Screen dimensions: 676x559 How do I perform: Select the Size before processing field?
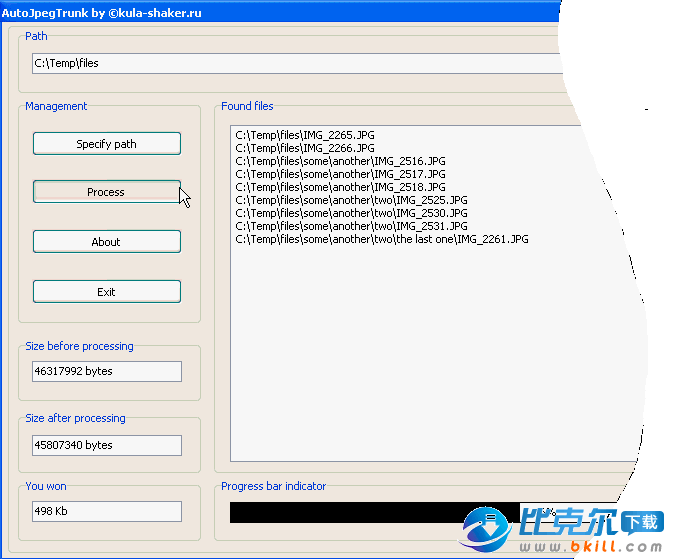pyautogui.click(x=107, y=372)
